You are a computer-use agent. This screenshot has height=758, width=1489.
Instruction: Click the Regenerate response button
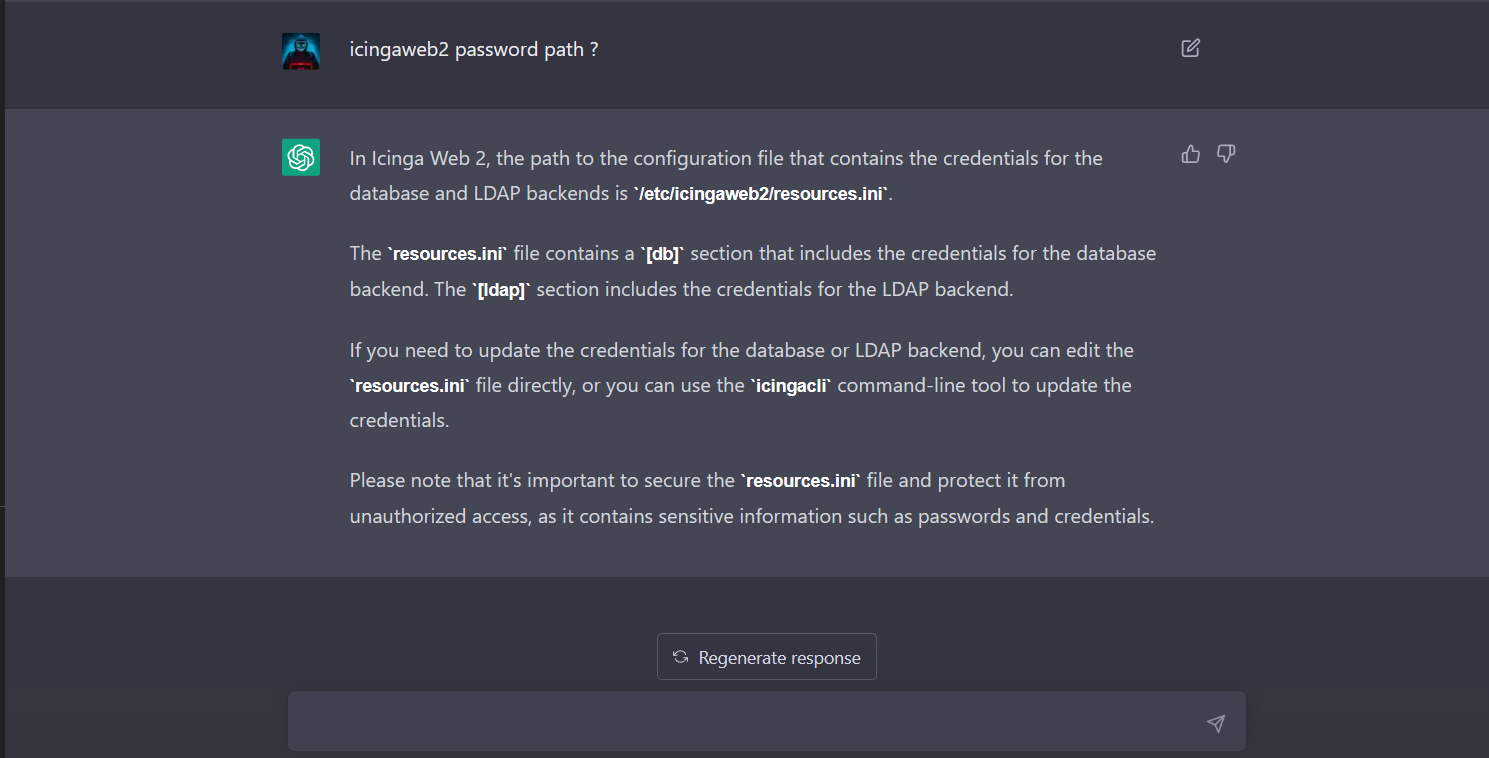tap(767, 657)
